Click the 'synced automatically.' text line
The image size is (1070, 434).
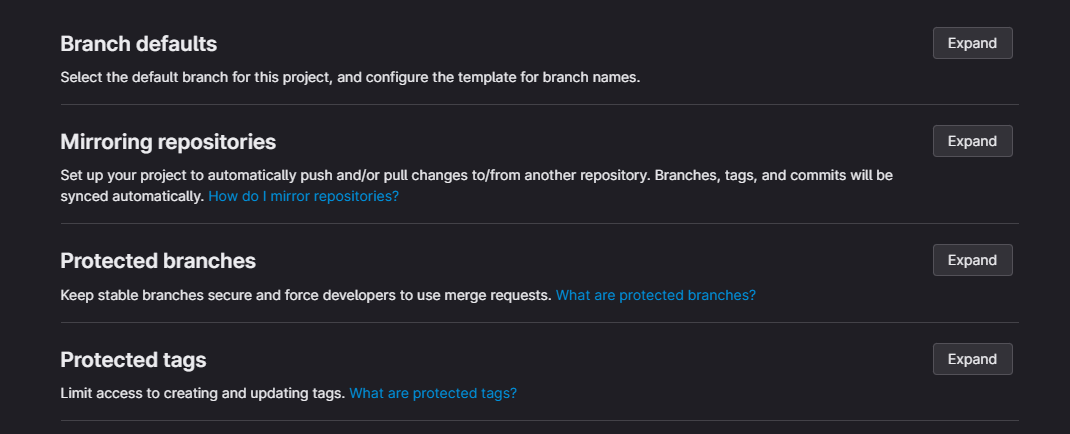[132, 197]
